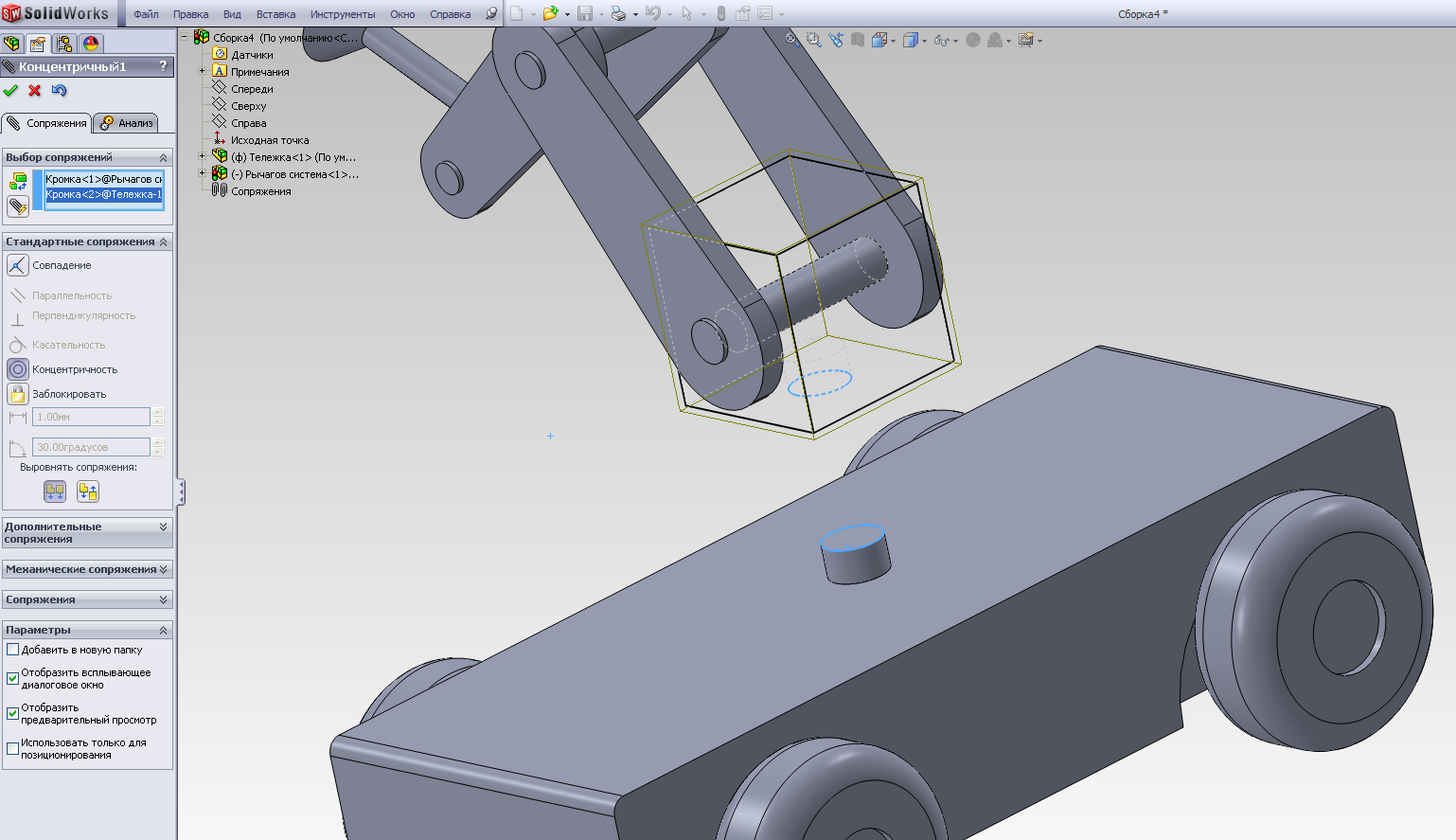Collapse the Стандартные сопряжения section

click(x=163, y=241)
